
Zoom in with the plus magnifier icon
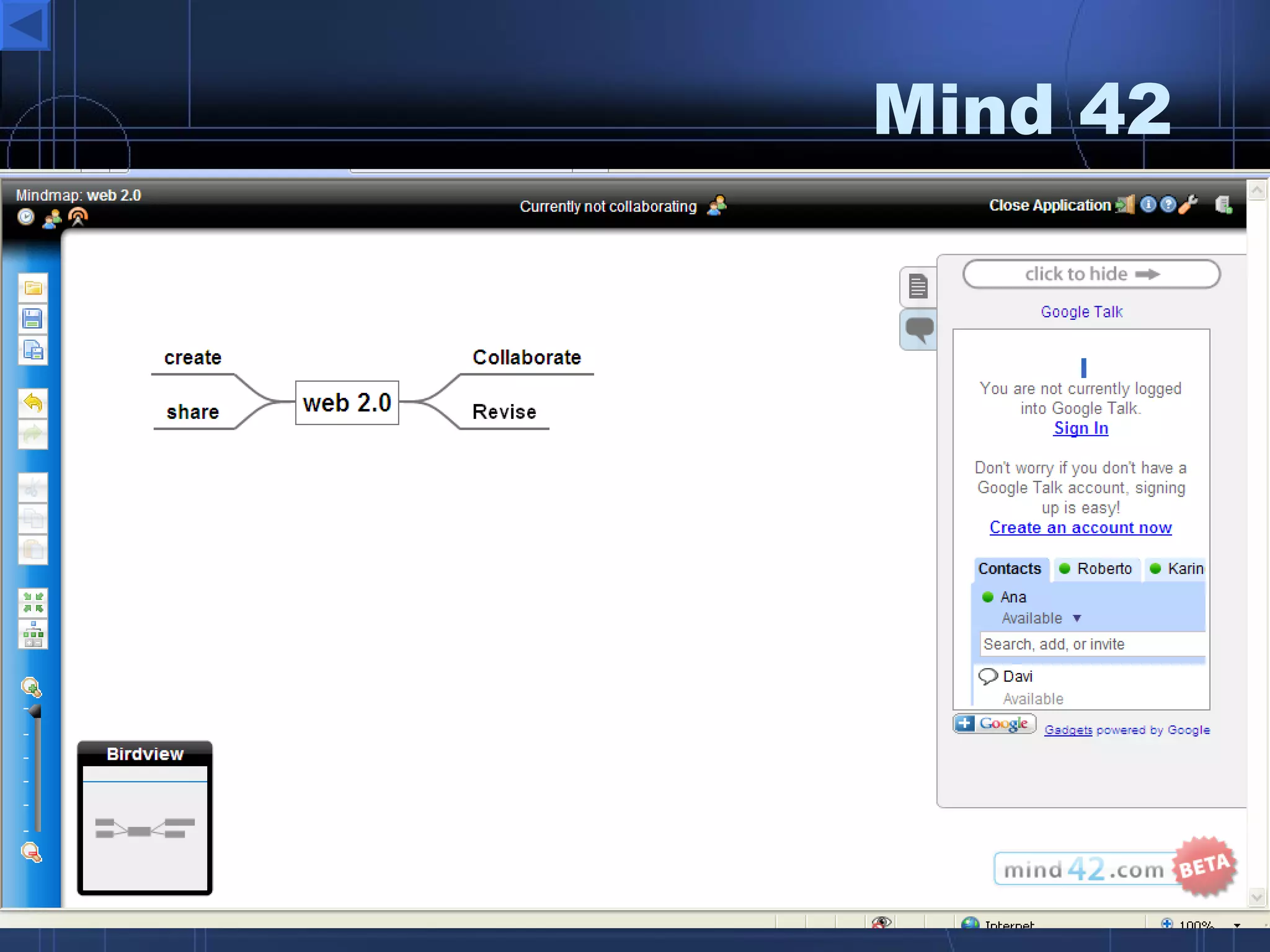pyautogui.click(x=31, y=687)
